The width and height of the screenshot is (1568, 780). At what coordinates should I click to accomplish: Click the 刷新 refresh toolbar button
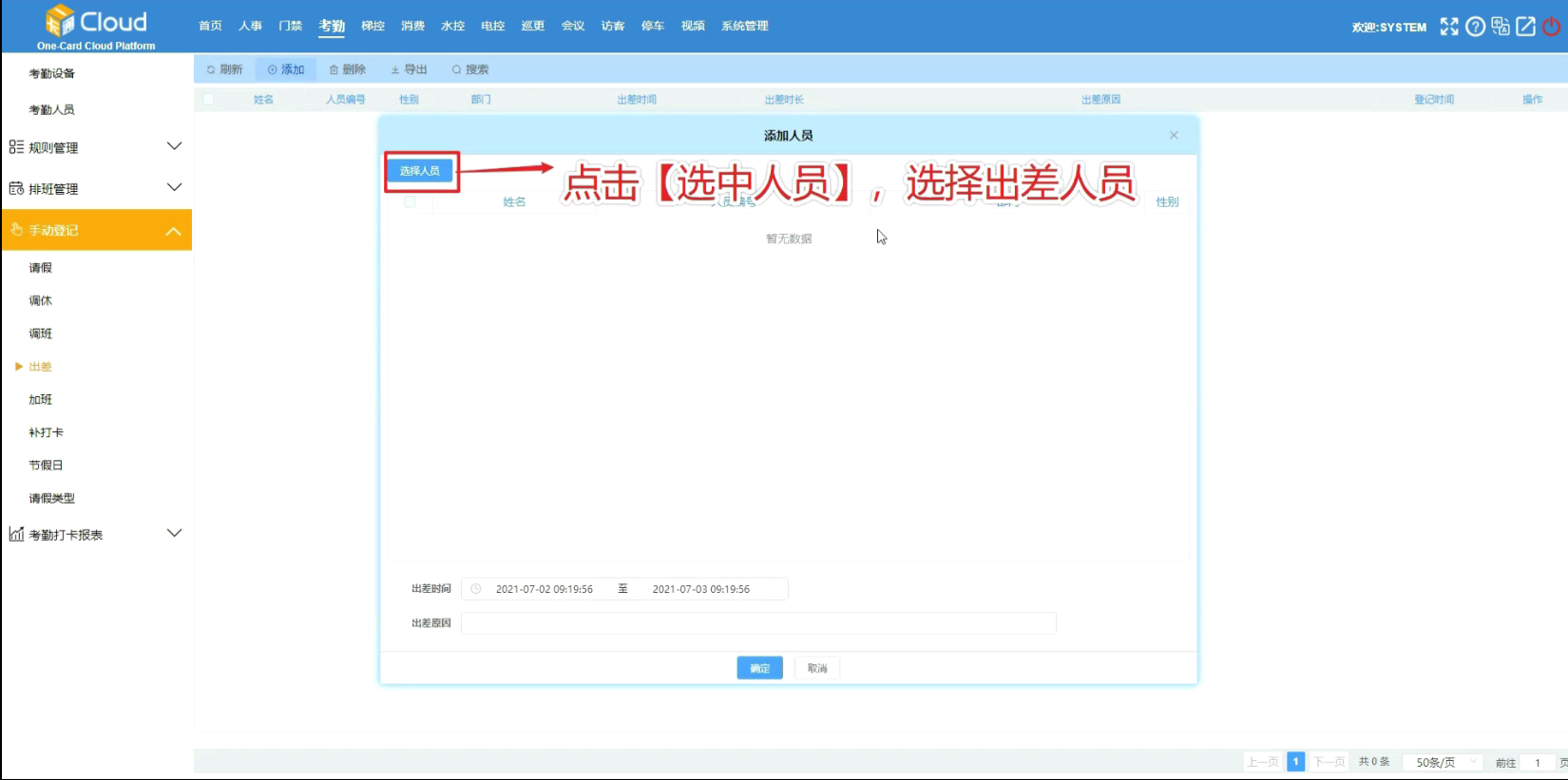[x=225, y=69]
